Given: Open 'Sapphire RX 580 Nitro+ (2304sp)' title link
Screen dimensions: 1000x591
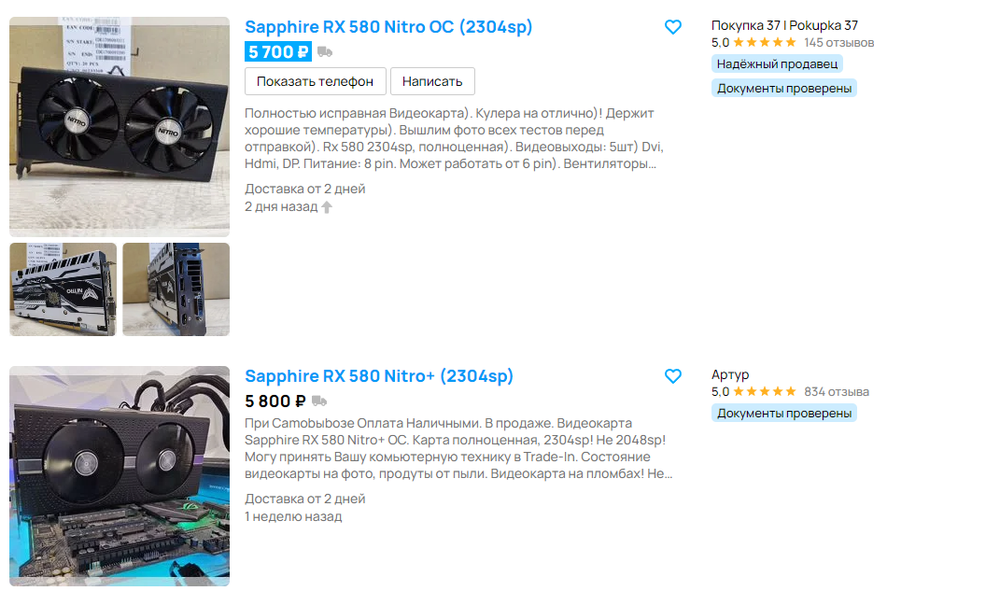Looking at the screenshot, I should tap(379, 376).
